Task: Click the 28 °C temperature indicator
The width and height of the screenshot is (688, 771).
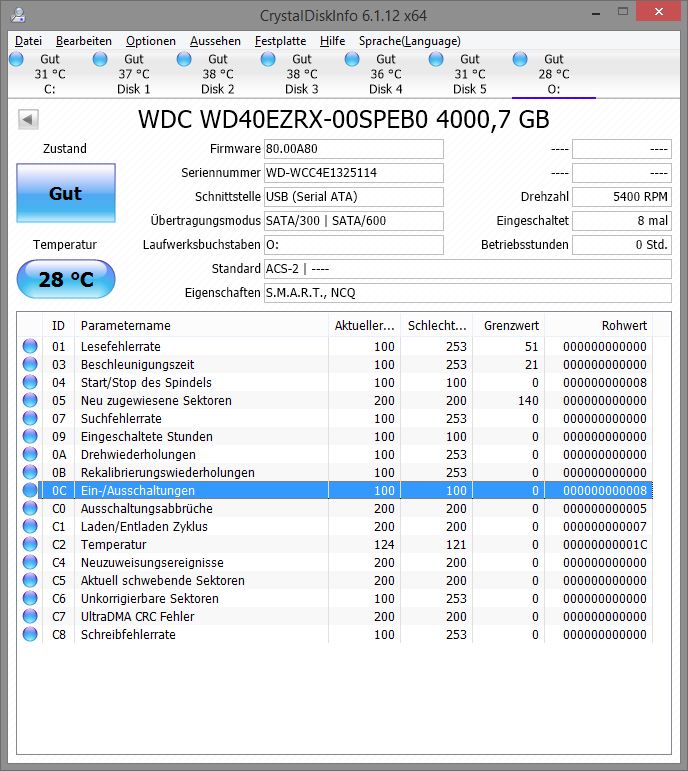Action: coord(66,279)
